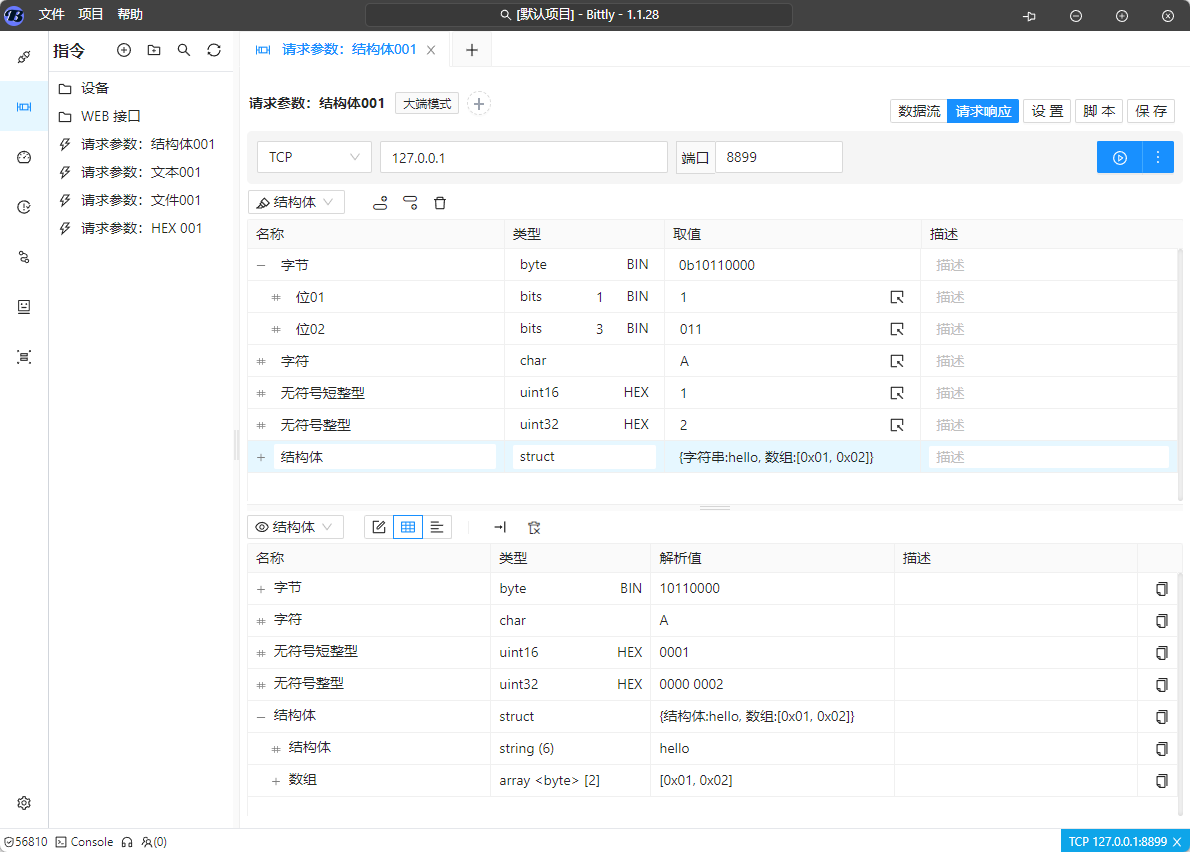Viewport: 1190px width, 852px height.
Task: Toggle 大端模式 (big-endian mode)
Action: point(427,103)
